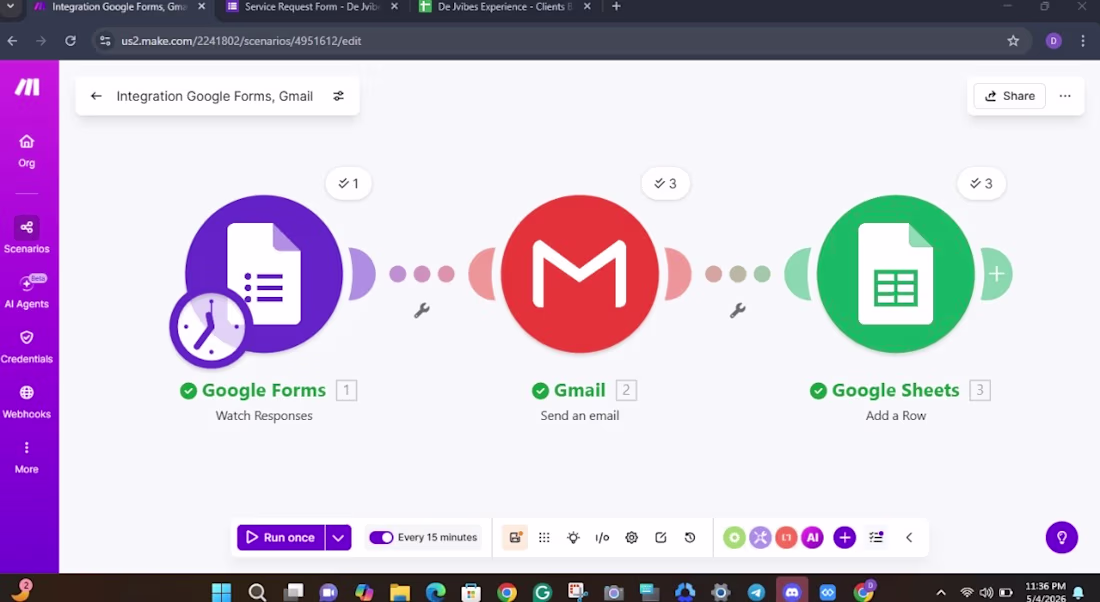The image size is (1100, 602).
Task: Go to Org home in sidebar
Action: click(x=27, y=151)
